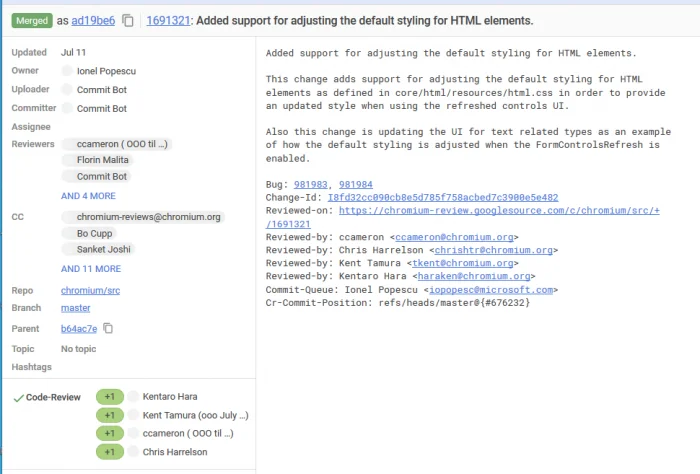
Task: Open change number 1691321
Action: (x=170, y=20)
